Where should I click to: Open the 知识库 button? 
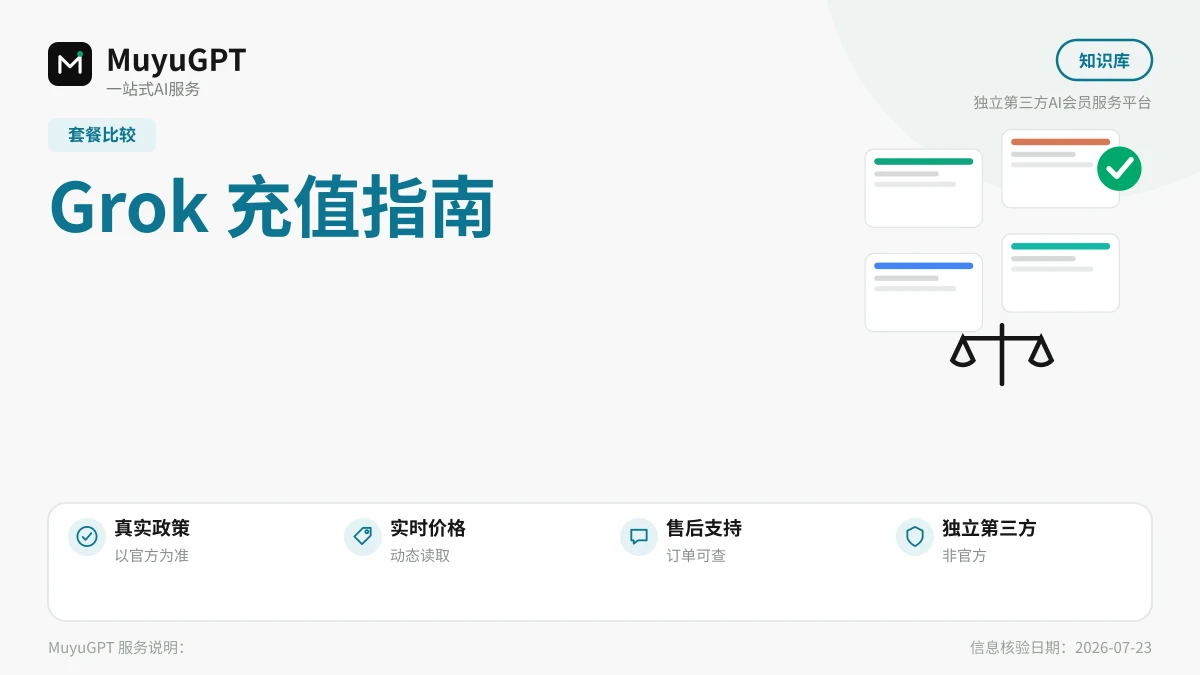tap(1104, 60)
